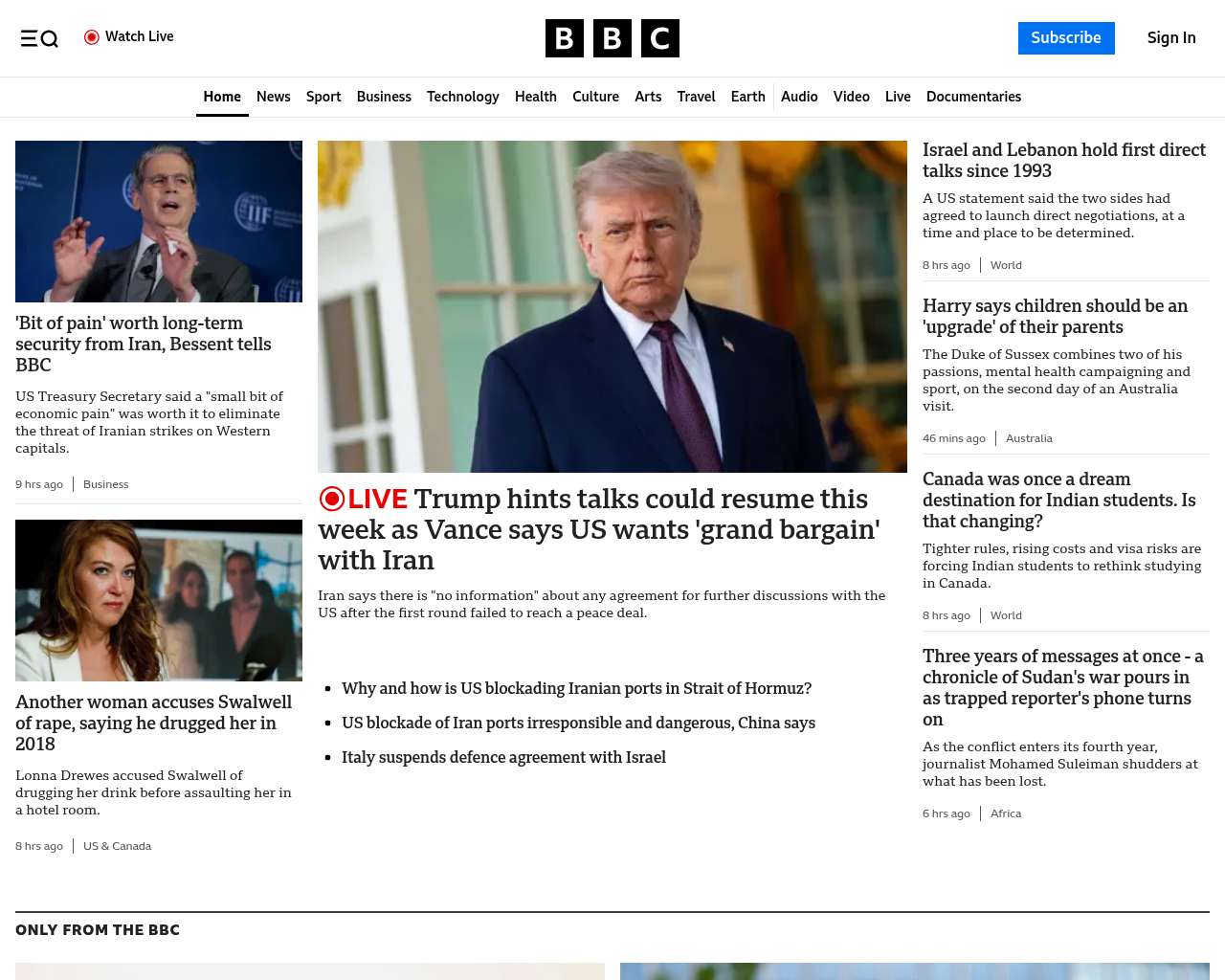1225x980 pixels.
Task: Click Sign In
Action: click(1171, 38)
